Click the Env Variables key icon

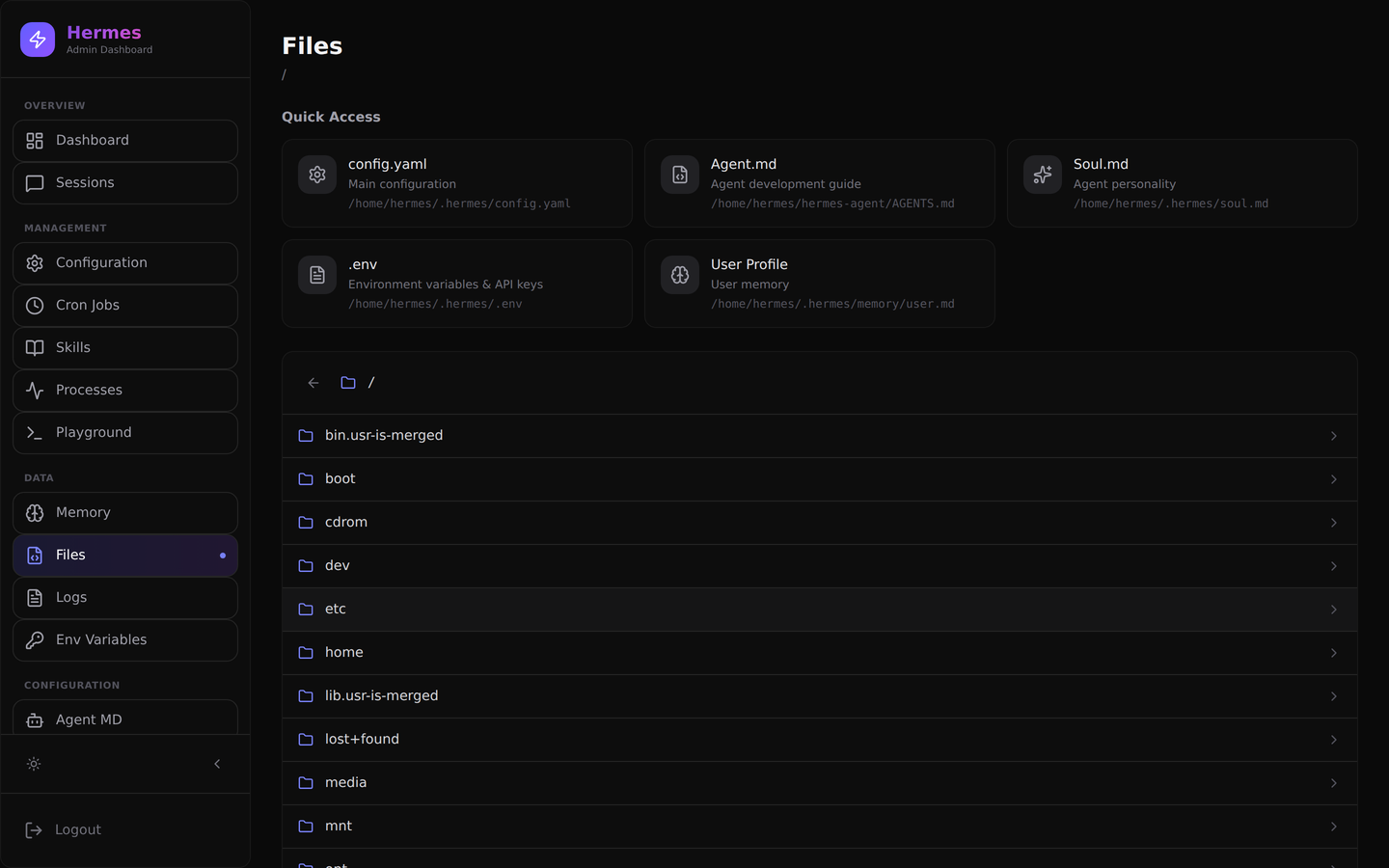coord(35,640)
